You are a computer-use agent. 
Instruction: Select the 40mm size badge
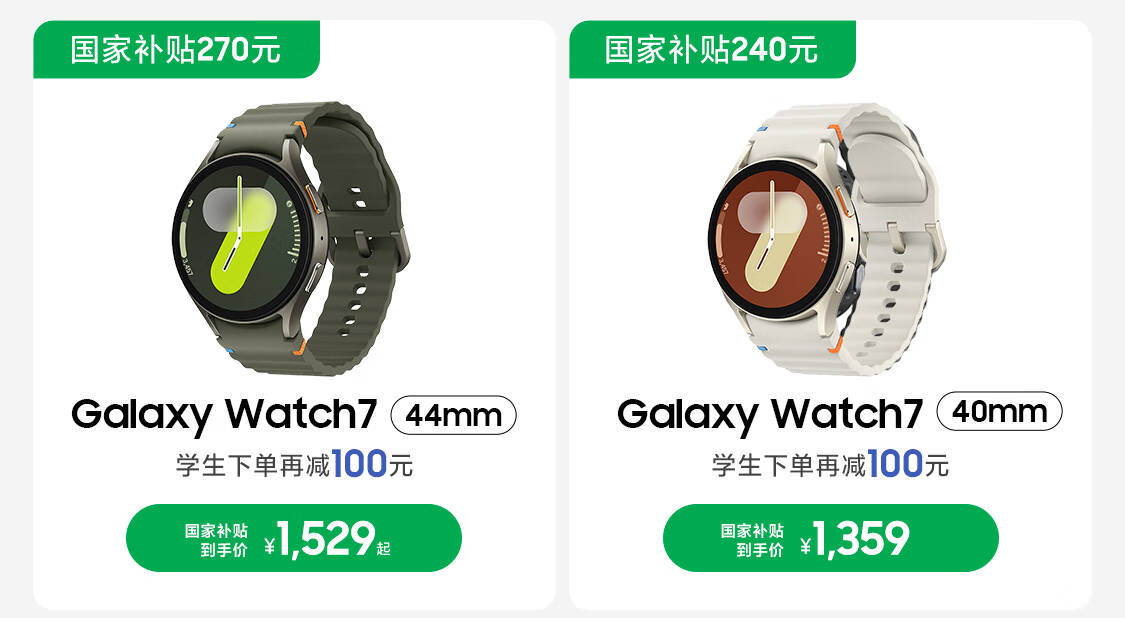point(999,411)
